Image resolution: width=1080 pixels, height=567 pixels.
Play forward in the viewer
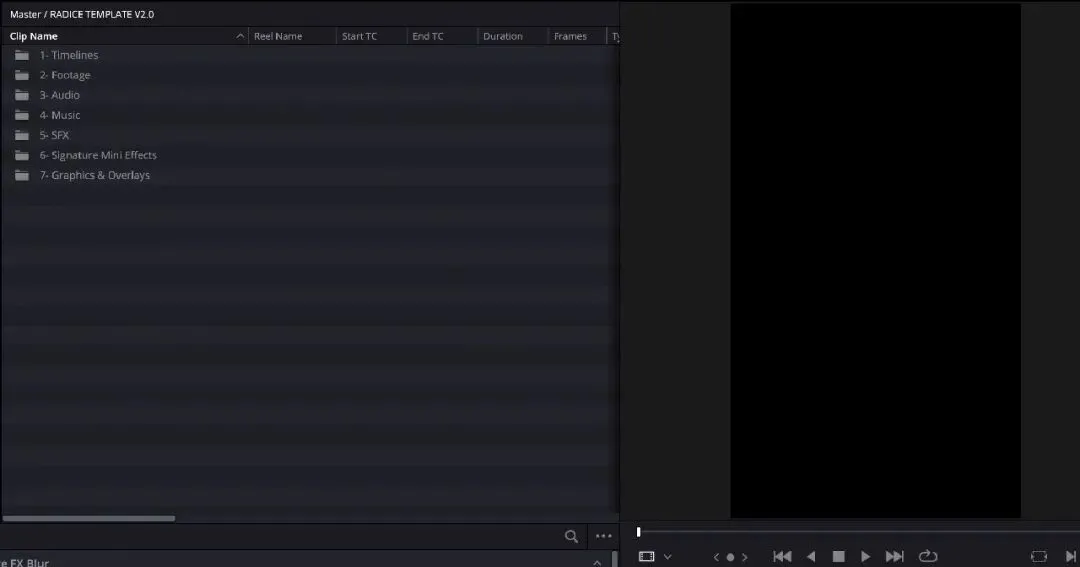point(866,556)
